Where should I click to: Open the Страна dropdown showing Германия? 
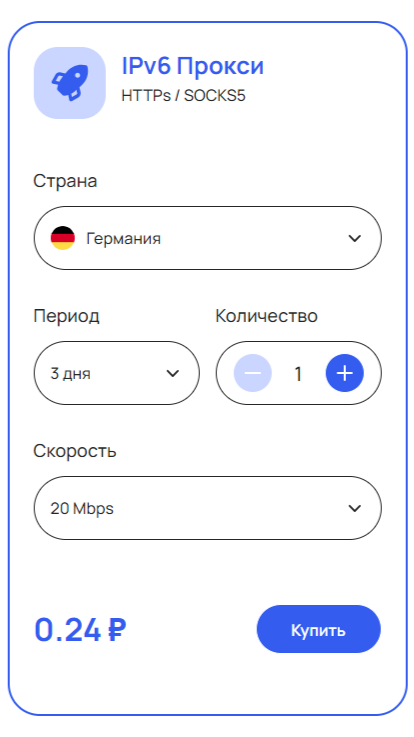point(207,238)
